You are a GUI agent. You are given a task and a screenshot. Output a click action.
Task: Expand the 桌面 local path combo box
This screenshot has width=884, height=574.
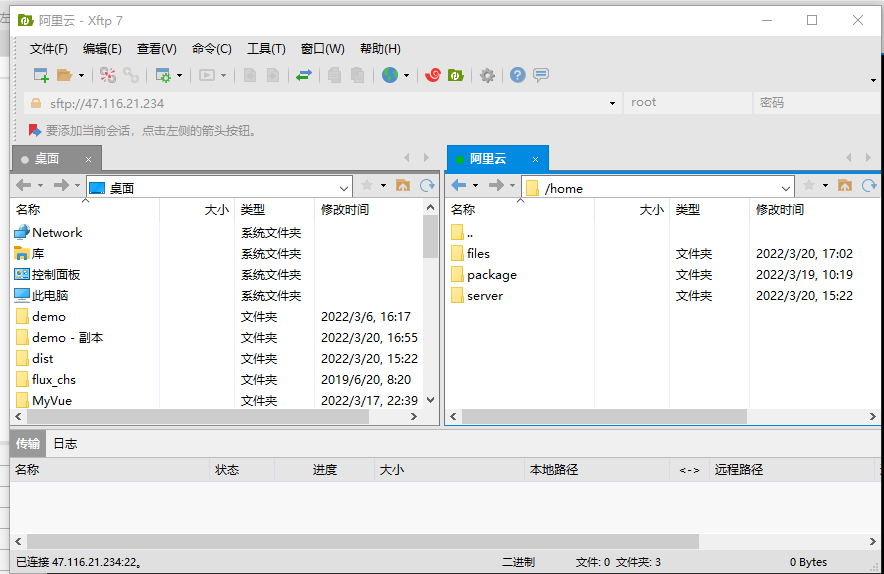[344, 188]
